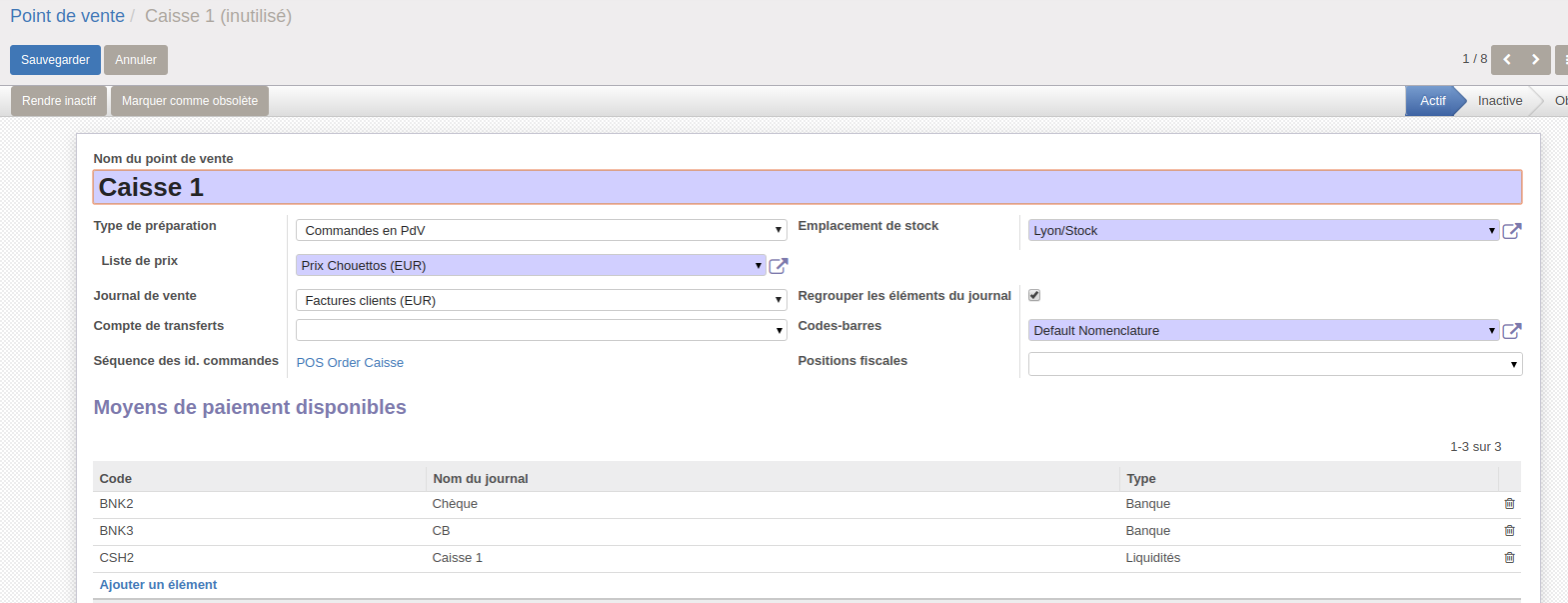Viewport: 1568px width, 603px height.
Task: Click the Nom du point de vente field
Action: tap(806, 187)
